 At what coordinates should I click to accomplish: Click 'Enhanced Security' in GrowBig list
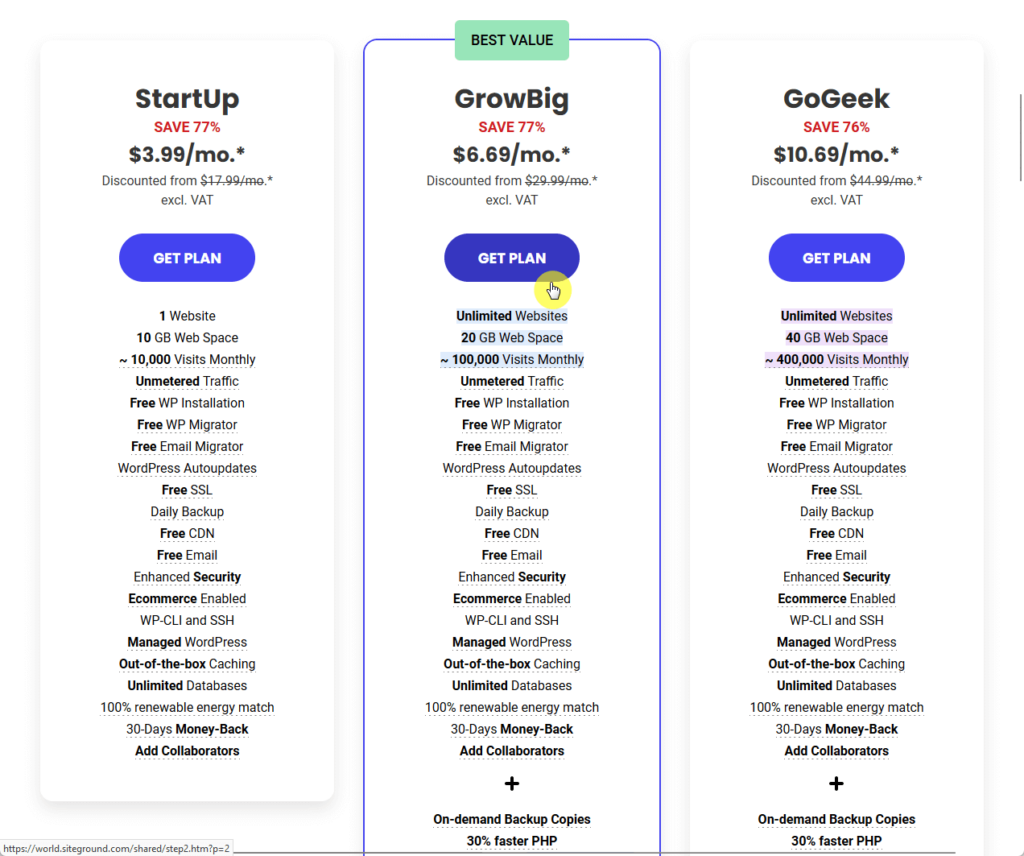[x=512, y=577]
